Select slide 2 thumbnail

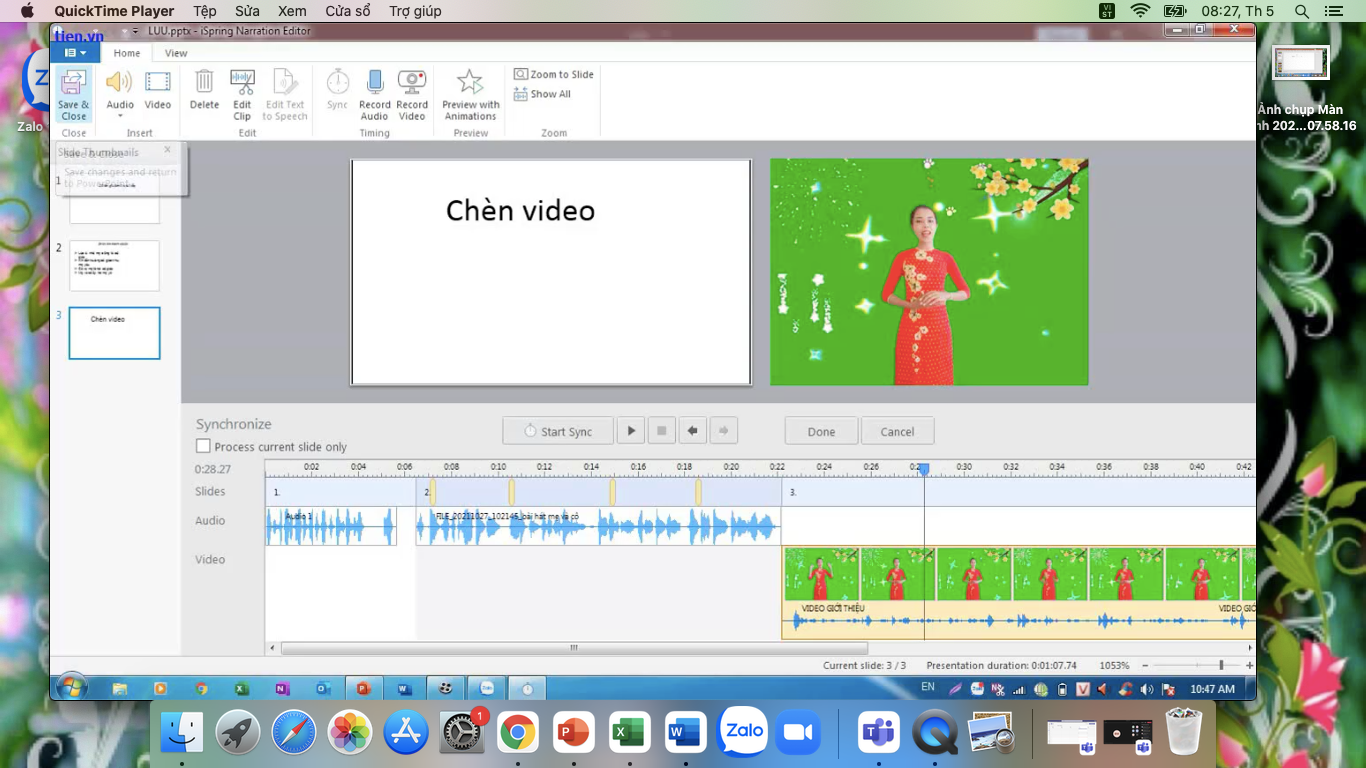point(114,265)
